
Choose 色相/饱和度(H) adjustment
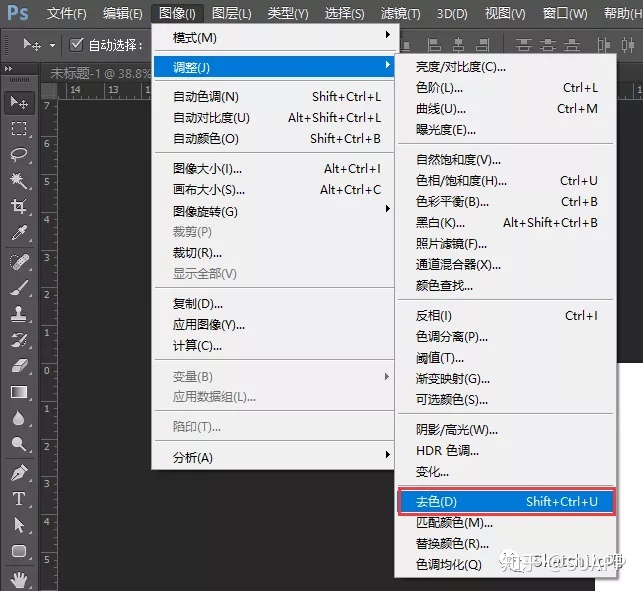click(x=506, y=180)
